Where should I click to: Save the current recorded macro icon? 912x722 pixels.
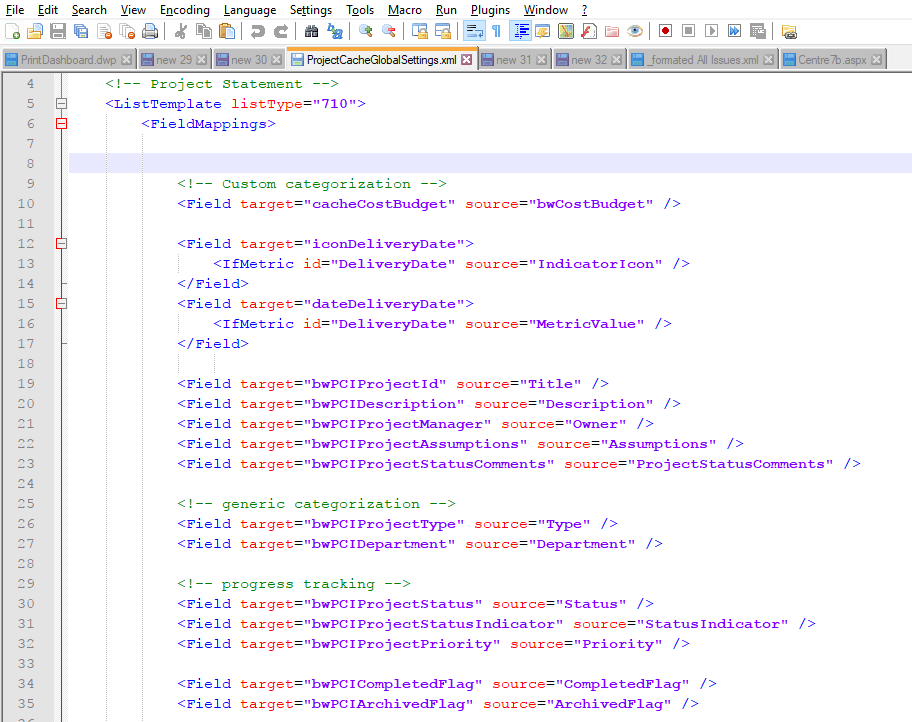pos(758,31)
